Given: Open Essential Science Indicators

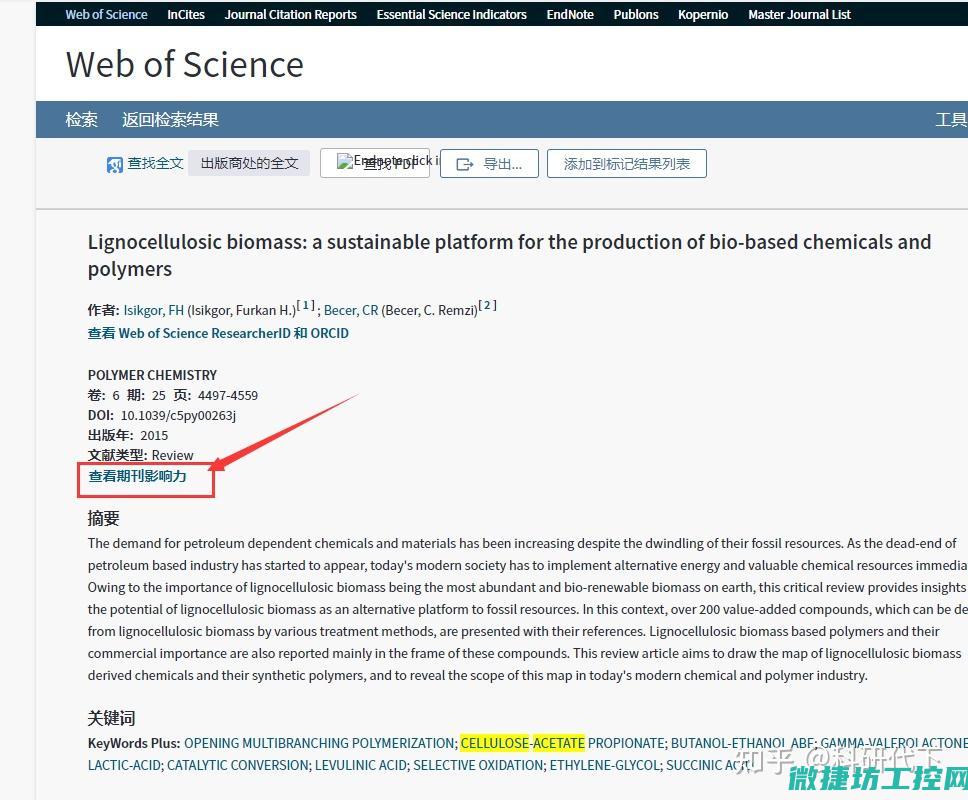Looking at the screenshot, I should [x=451, y=14].
